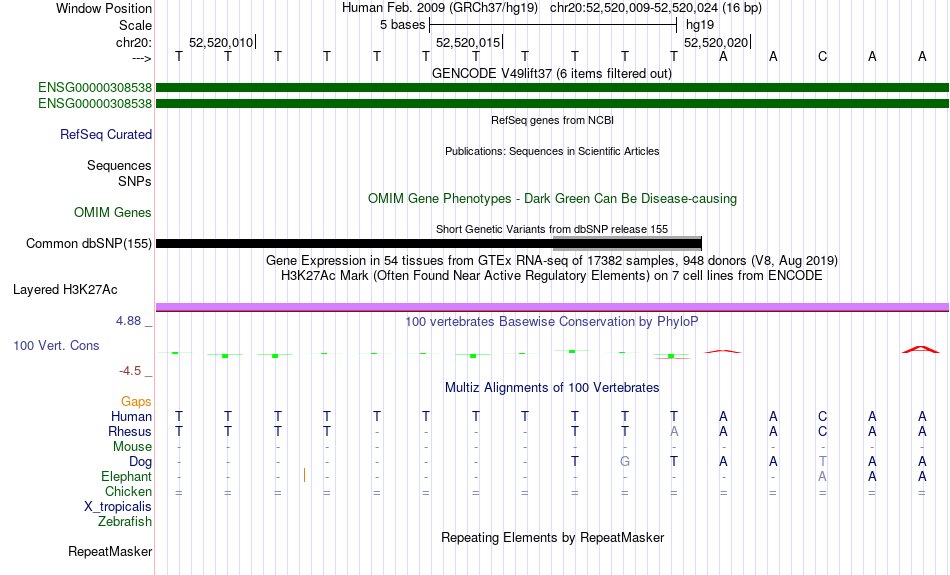Image resolution: width=950 pixels, height=575 pixels.
Task: Click the ---> sequence direction arrow label
Action: (141, 58)
